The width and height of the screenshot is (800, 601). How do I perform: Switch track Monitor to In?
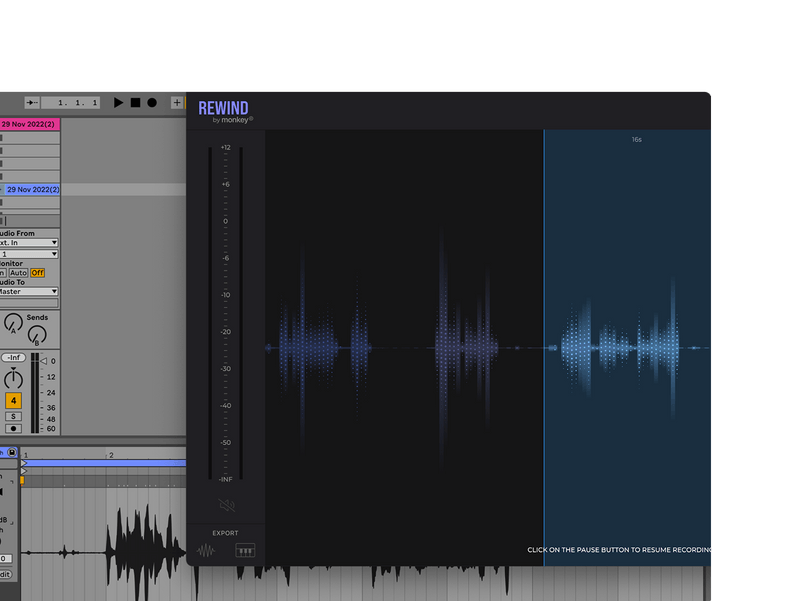[3, 272]
